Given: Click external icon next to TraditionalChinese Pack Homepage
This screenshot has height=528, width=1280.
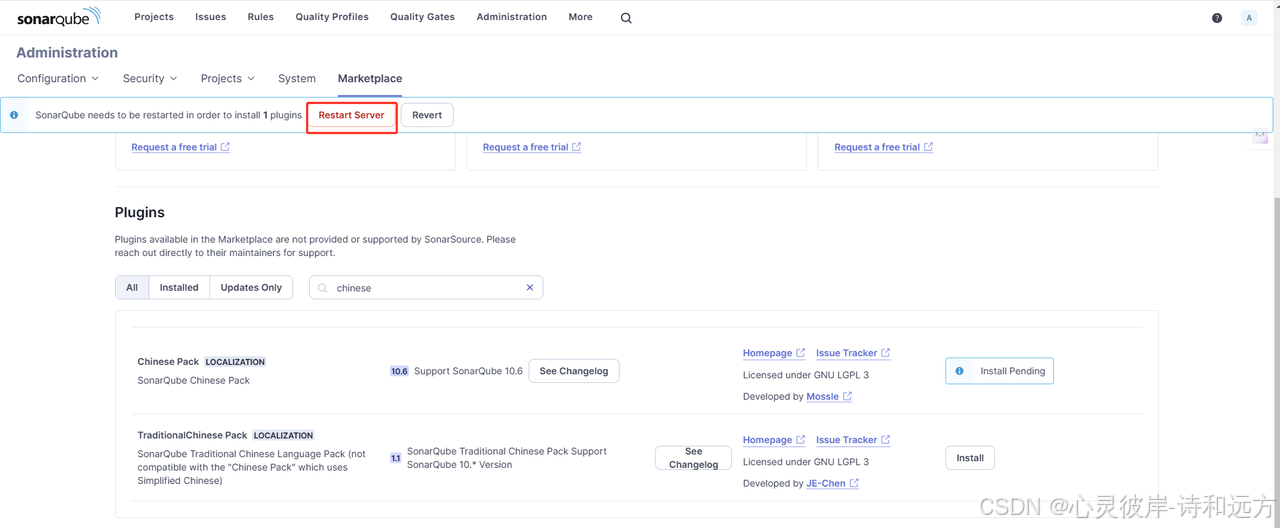Looking at the screenshot, I should click(800, 440).
